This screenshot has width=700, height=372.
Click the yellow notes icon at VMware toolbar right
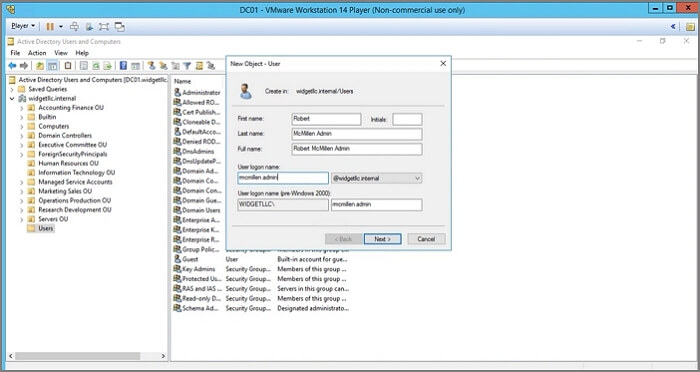[x=690, y=27]
